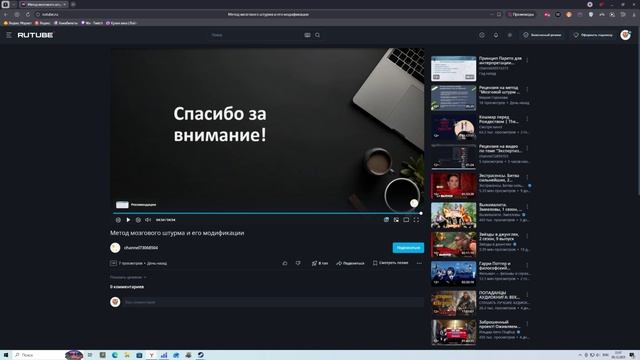The width and height of the screenshot is (640, 360).
Task: Open the Yandex browser in the taskbar
Action: tap(151, 355)
